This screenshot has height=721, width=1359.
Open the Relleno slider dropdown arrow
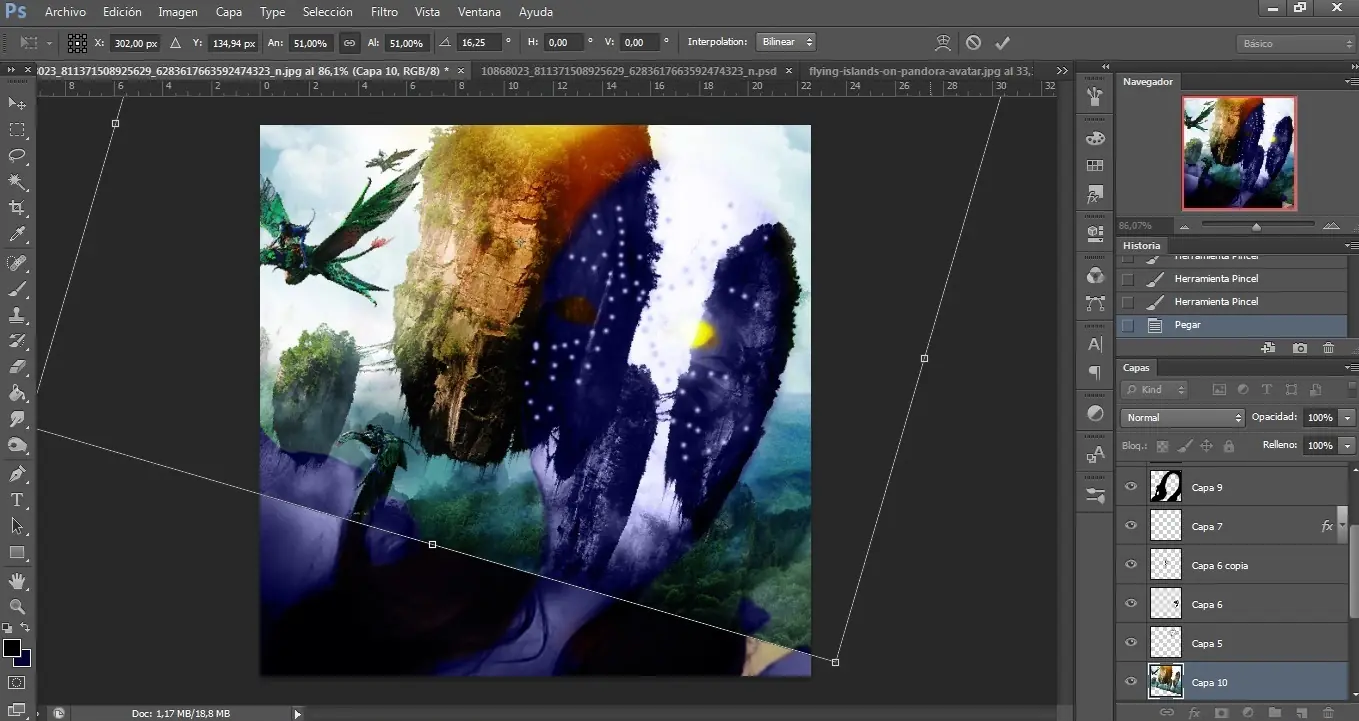pyautogui.click(x=1348, y=445)
